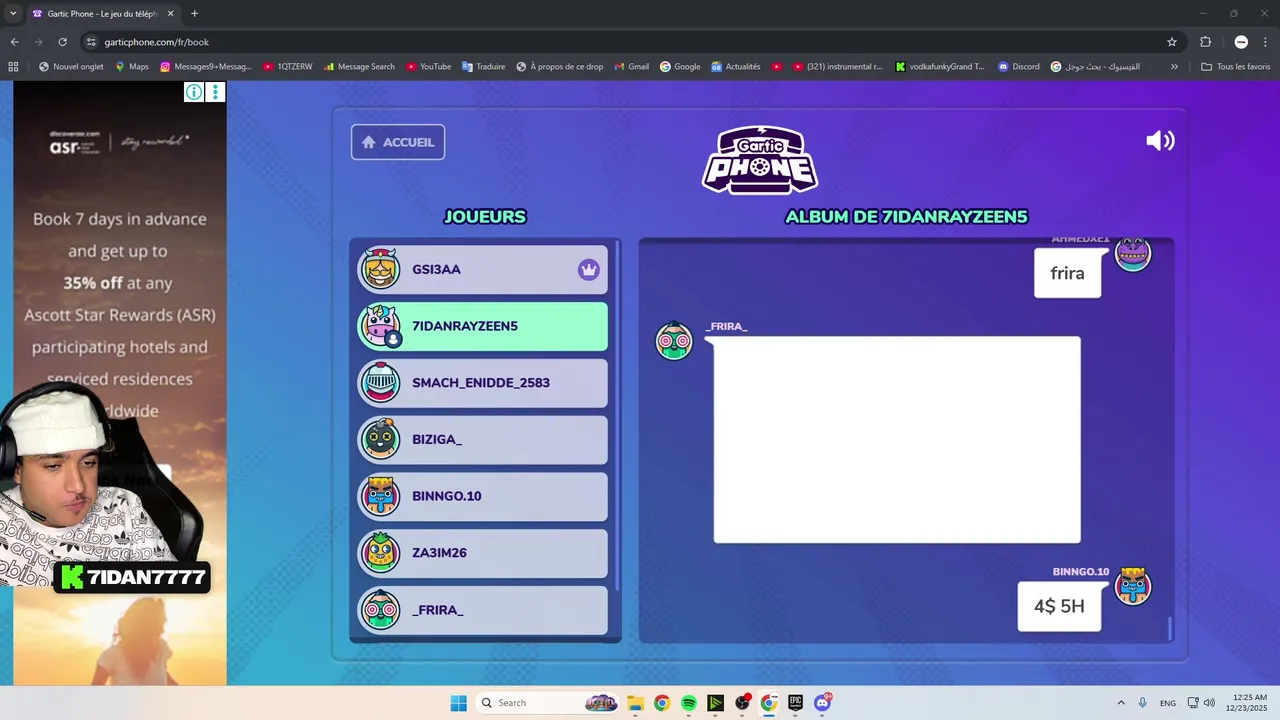This screenshot has width=1280, height=720.
Task: Click 7IDANRAYZEEN5's unicorn avatar
Action: 380,326
